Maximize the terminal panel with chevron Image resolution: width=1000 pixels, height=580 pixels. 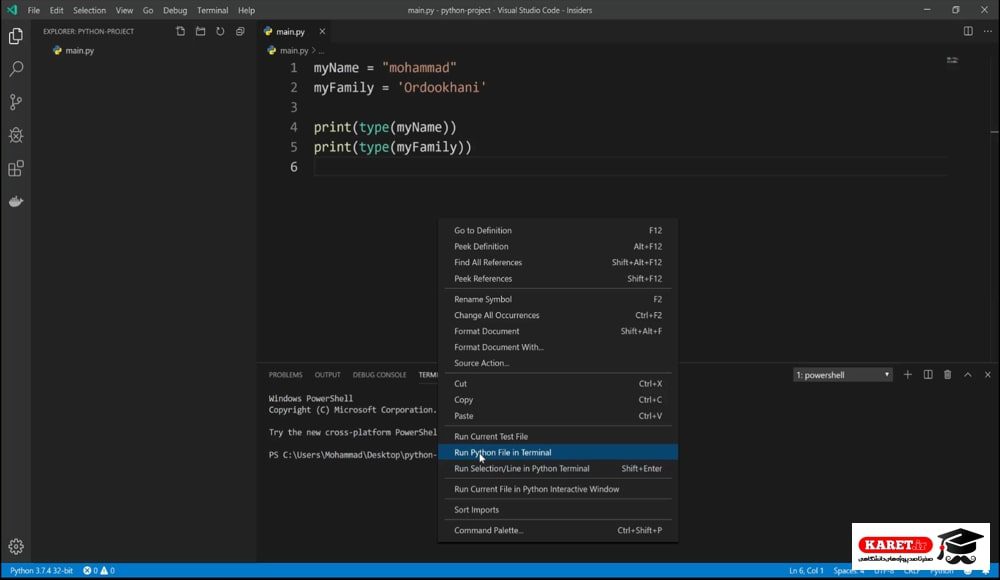[968, 375]
